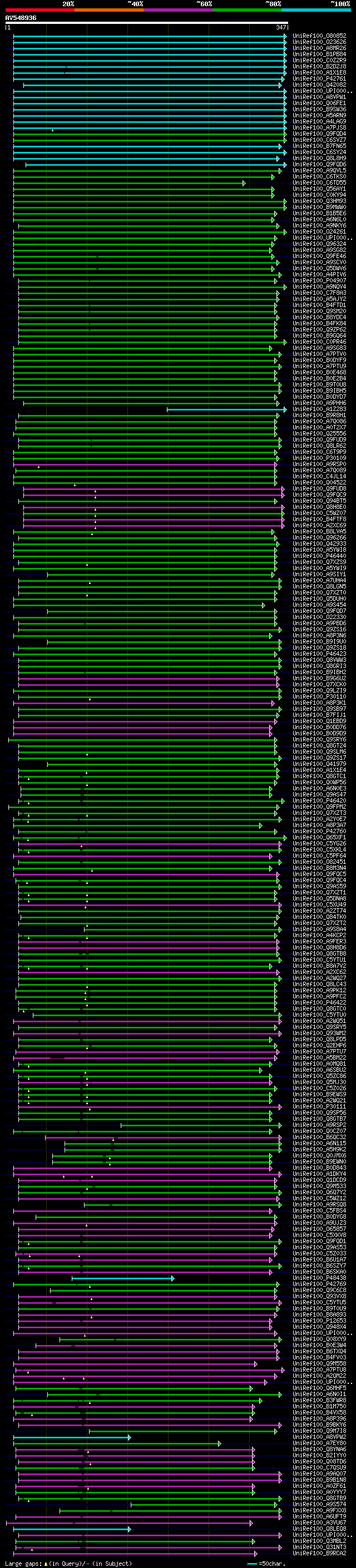Open hit UniRef100_Q80852

click(319, 36)
